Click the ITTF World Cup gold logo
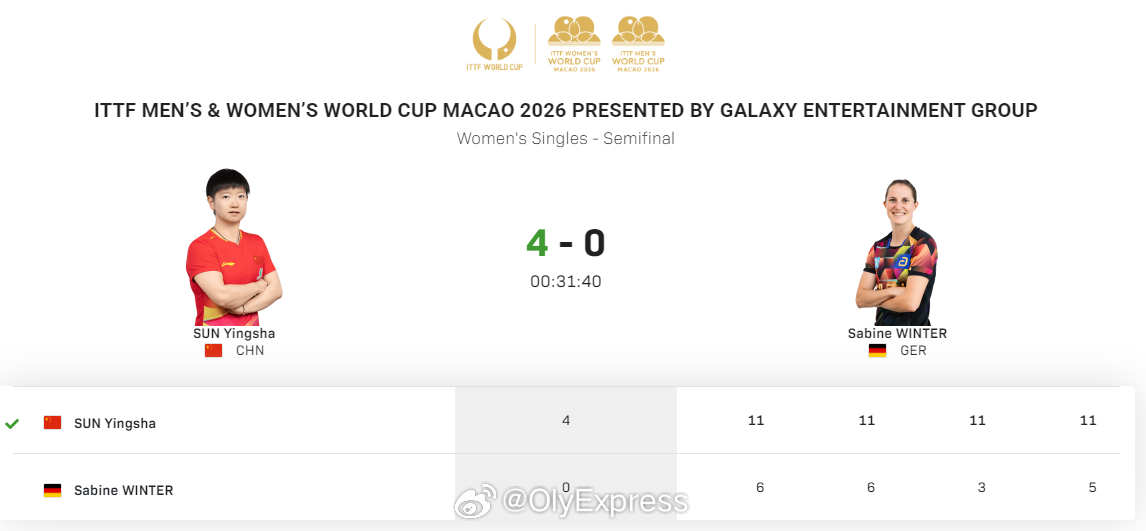Screen dimensions: 1146x531 coord(495,45)
